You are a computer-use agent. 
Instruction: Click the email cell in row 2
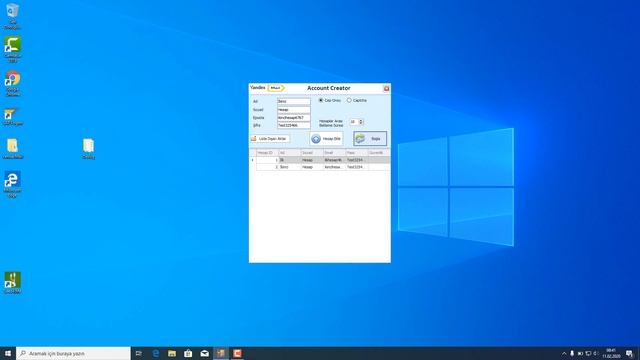tap(334, 167)
